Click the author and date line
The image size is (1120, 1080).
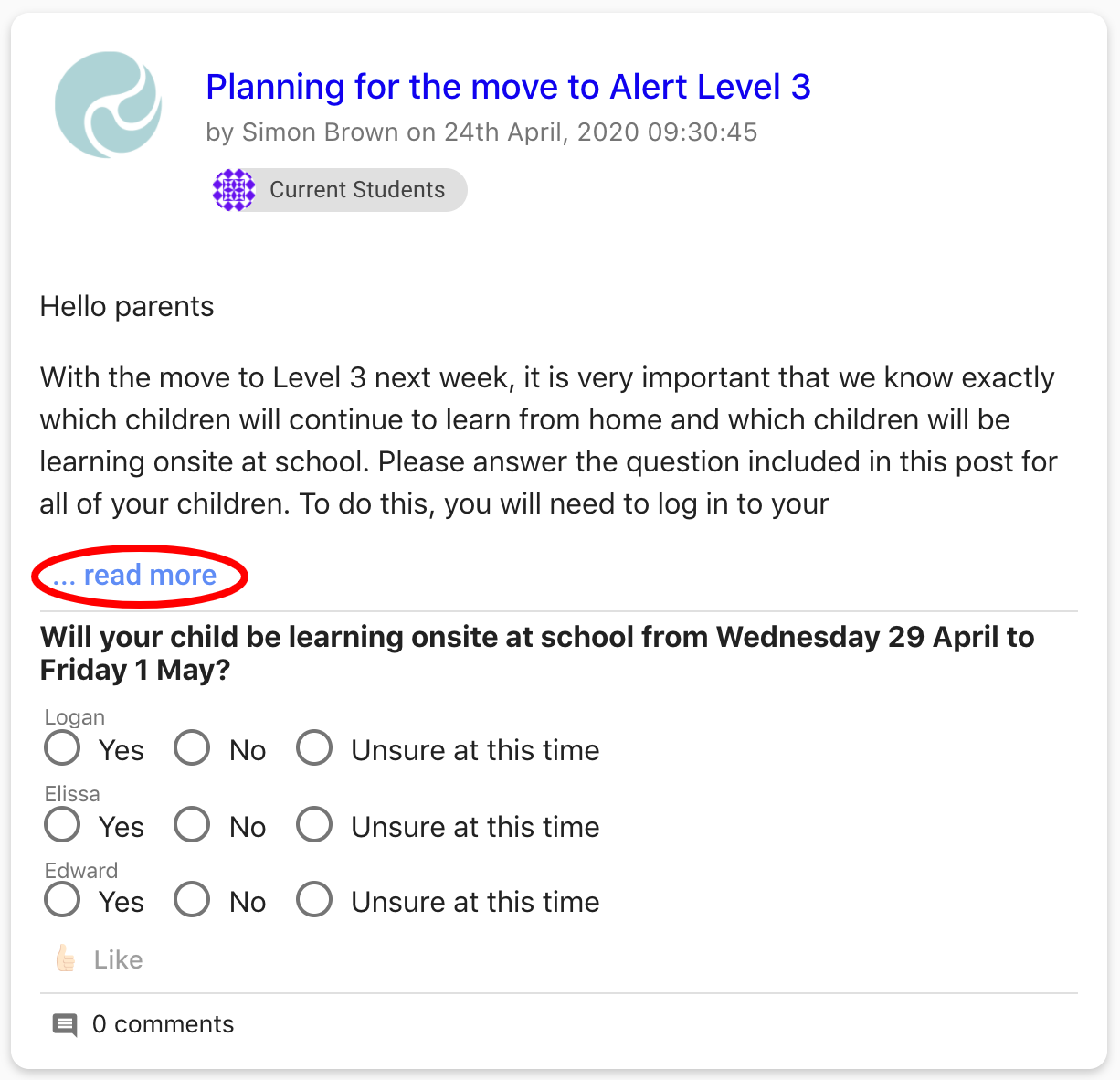481,132
